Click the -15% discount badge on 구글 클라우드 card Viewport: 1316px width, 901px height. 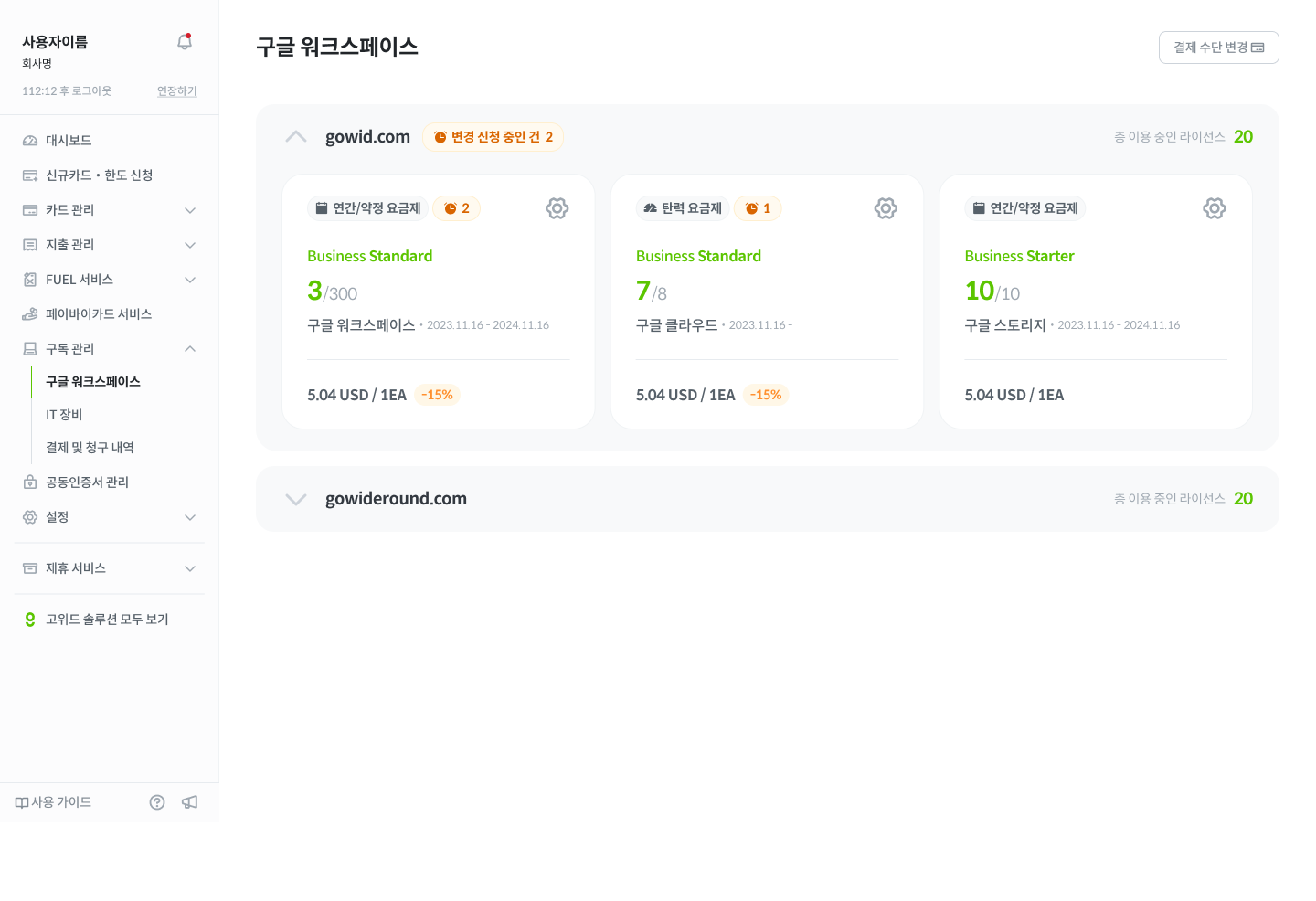(x=766, y=395)
